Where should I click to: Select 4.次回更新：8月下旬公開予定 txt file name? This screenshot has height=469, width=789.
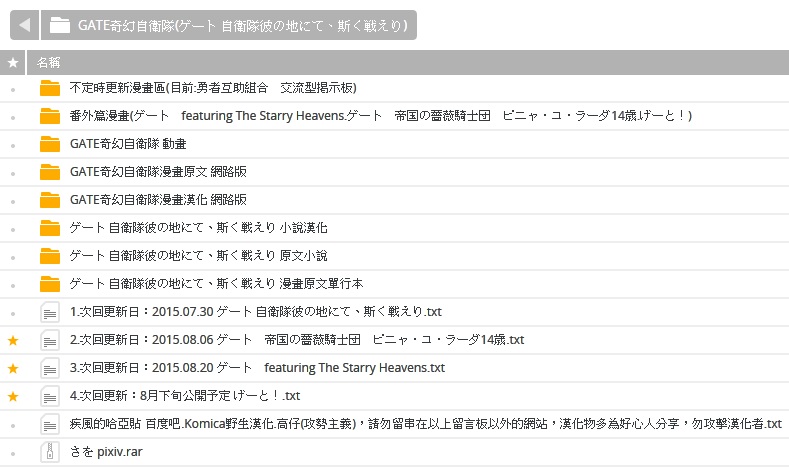click(x=185, y=396)
